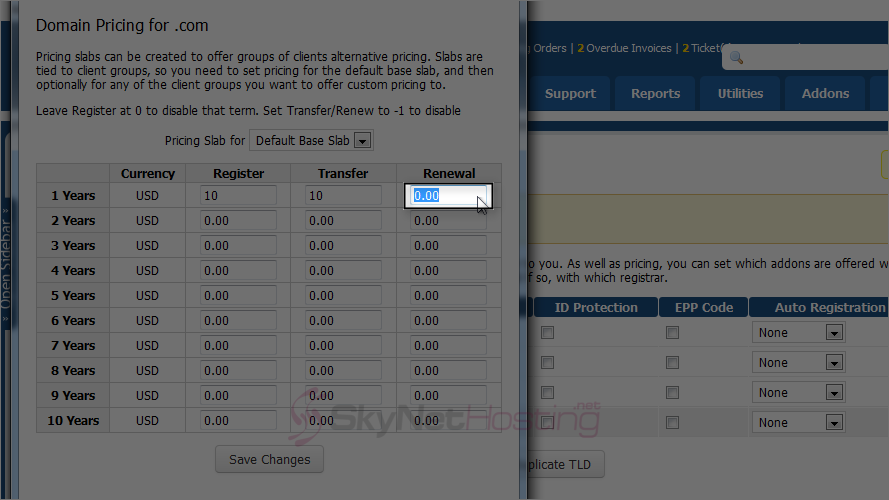Image resolution: width=889 pixels, height=500 pixels.
Task: Open the Reports tab
Action: (655, 94)
